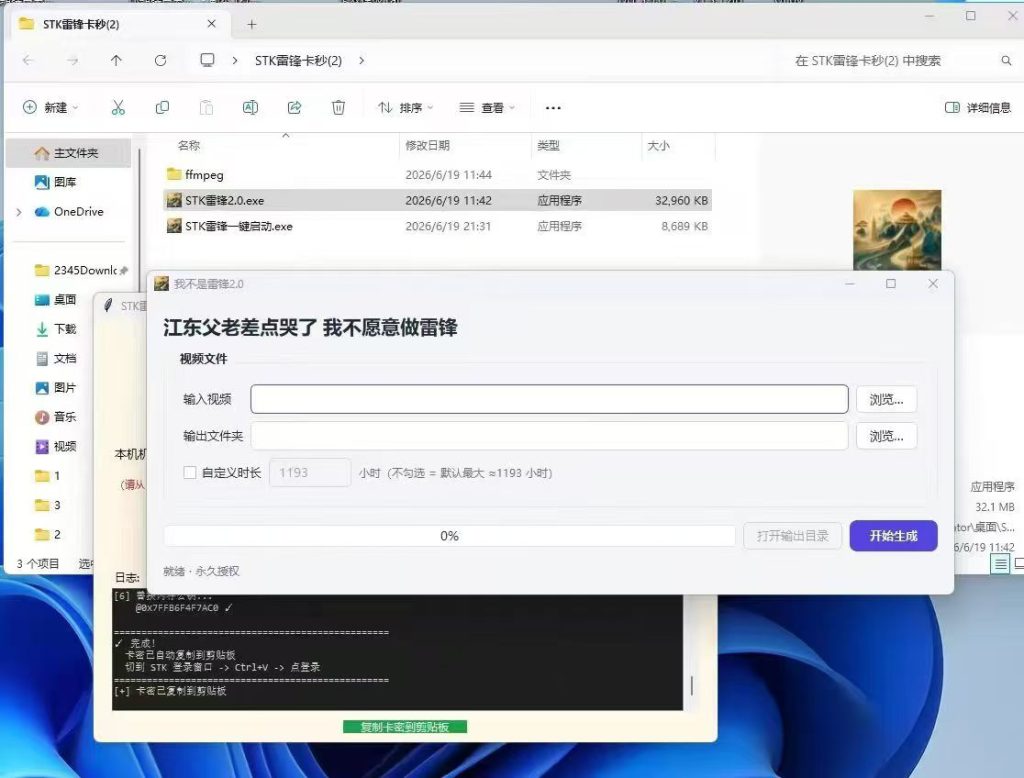Enable the 自定义时长 checkbox

click(190, 472)
